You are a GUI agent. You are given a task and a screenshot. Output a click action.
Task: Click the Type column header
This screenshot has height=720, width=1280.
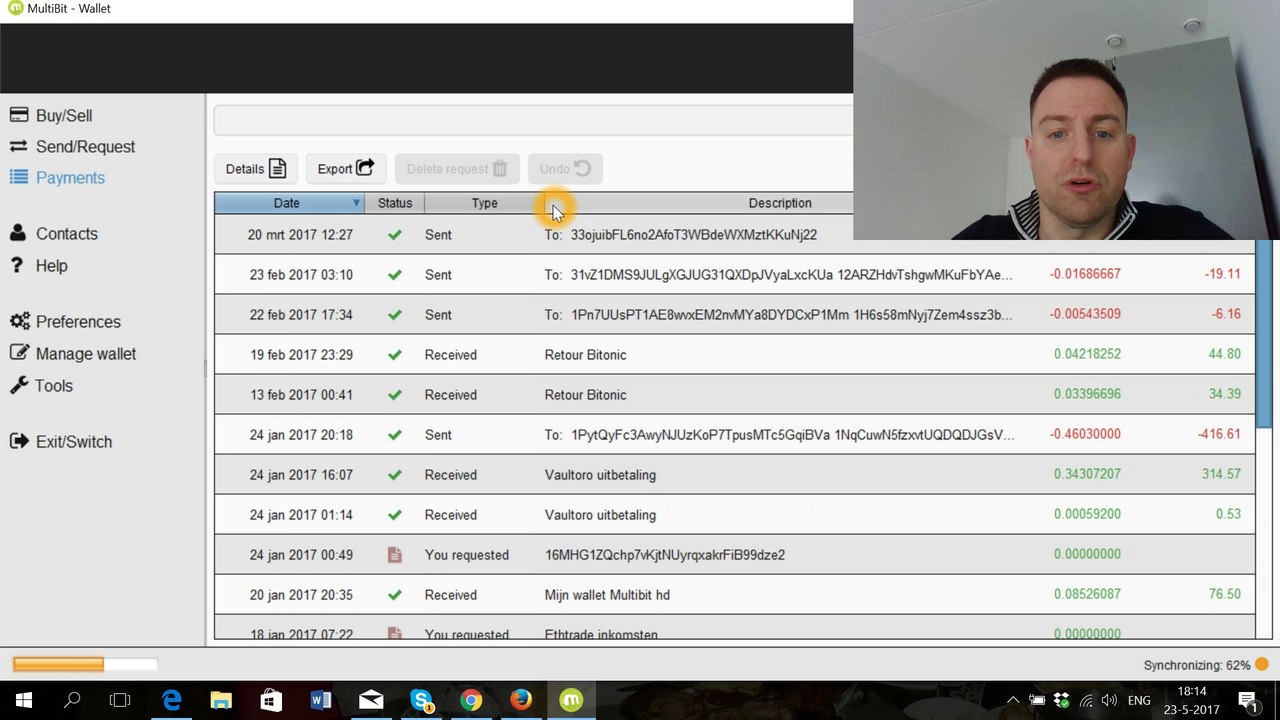[x=484, y=203]
